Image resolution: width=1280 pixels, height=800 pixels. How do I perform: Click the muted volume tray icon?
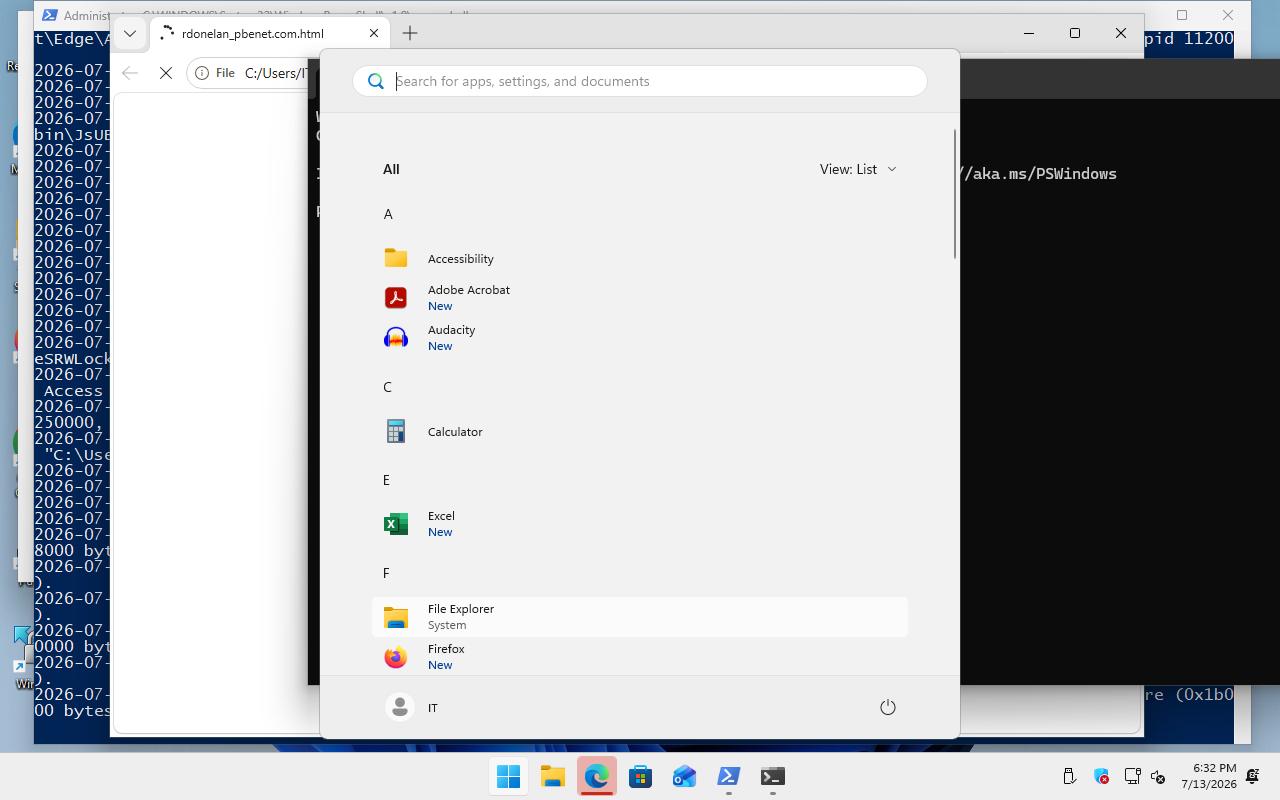tap(1158, 776)
